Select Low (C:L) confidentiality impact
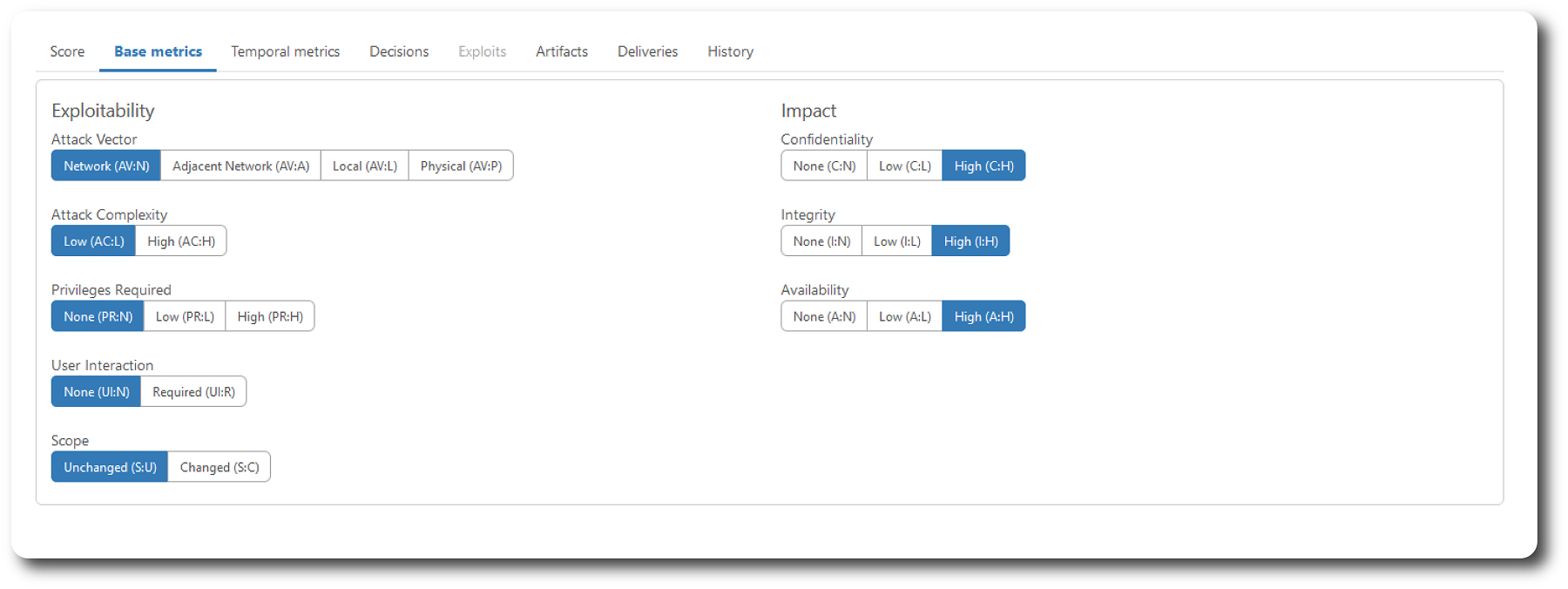The height and width of the screenshot is (589, 1568). tap(904, 166)
